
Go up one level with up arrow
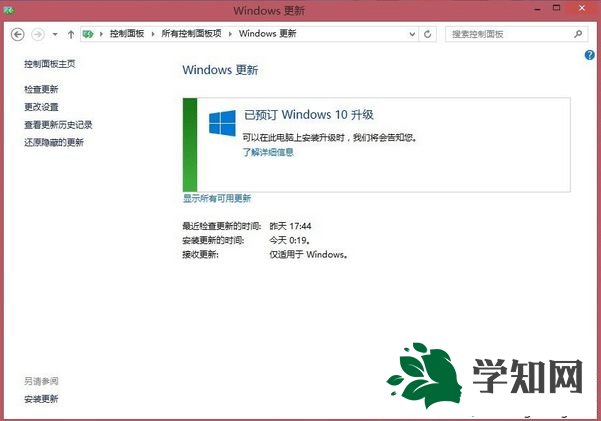click(71, 35)
